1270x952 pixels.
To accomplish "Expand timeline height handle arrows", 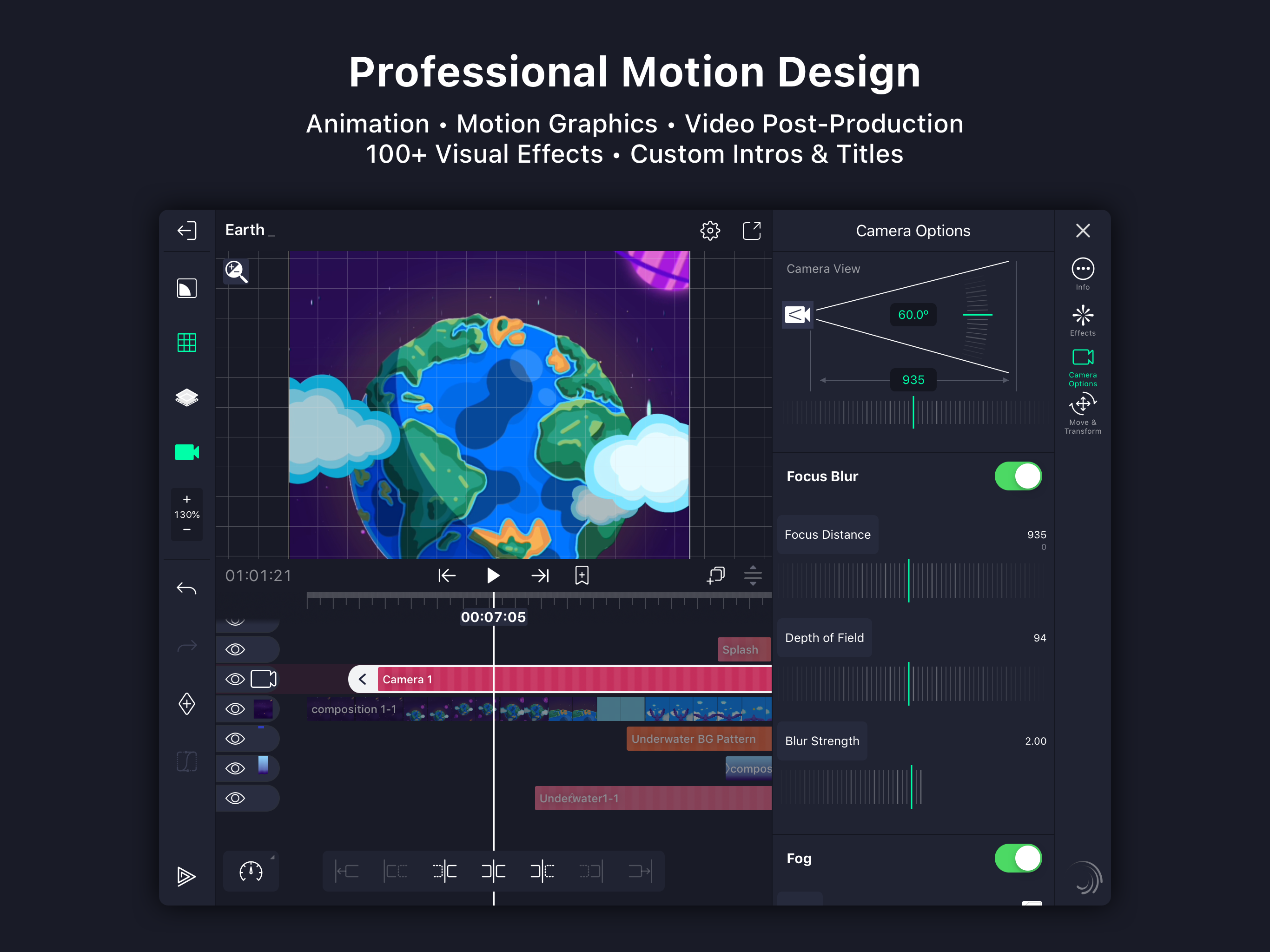I will coord(753,575).
